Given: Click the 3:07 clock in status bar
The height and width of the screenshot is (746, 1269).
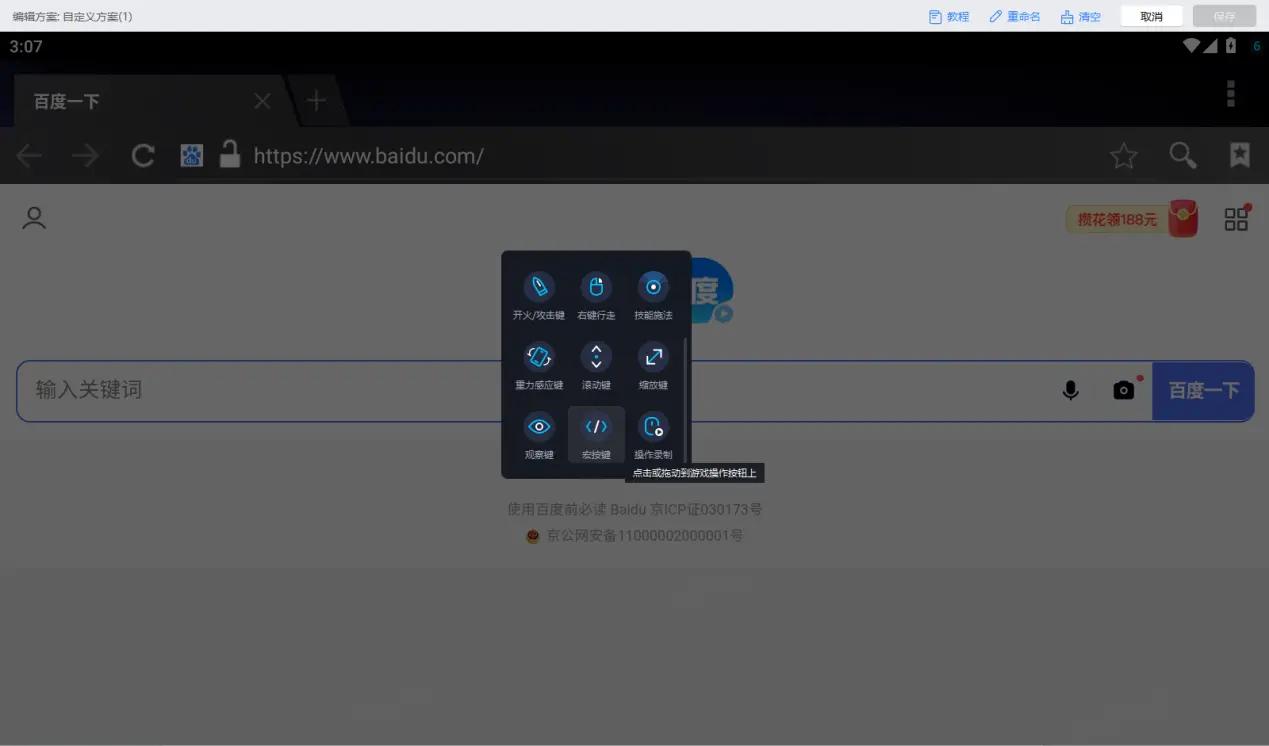Looking at the screenshot, I should tap(26, 46).
